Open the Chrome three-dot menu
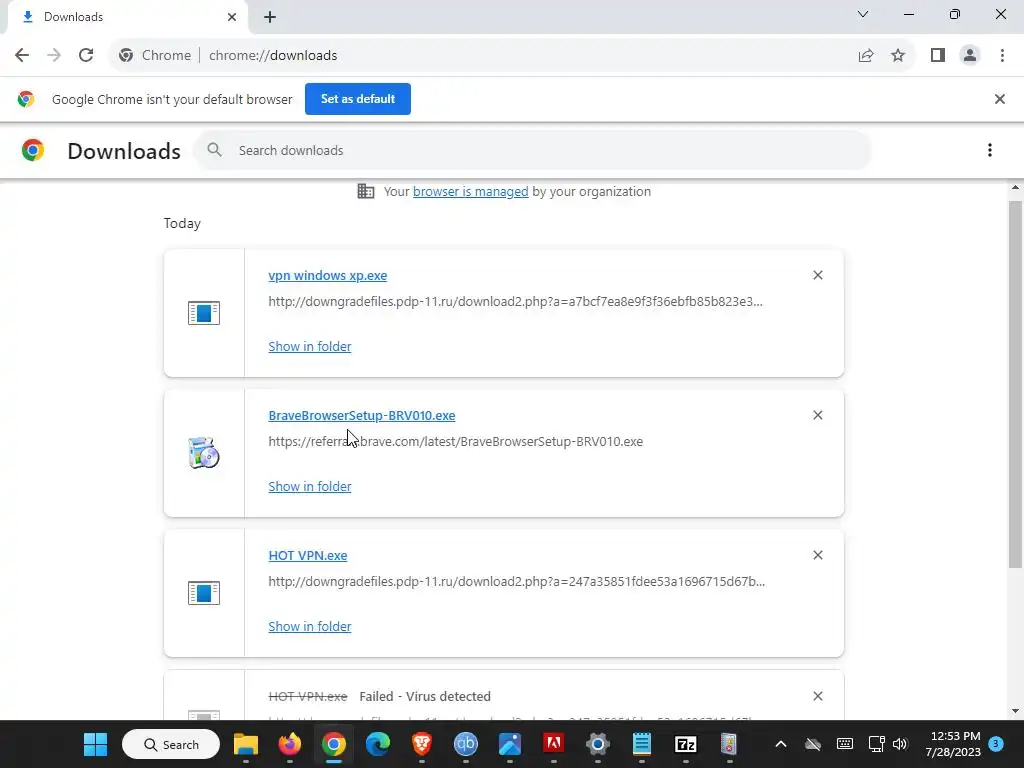This screenshot has width=1024, height=768. [1002, 56]
